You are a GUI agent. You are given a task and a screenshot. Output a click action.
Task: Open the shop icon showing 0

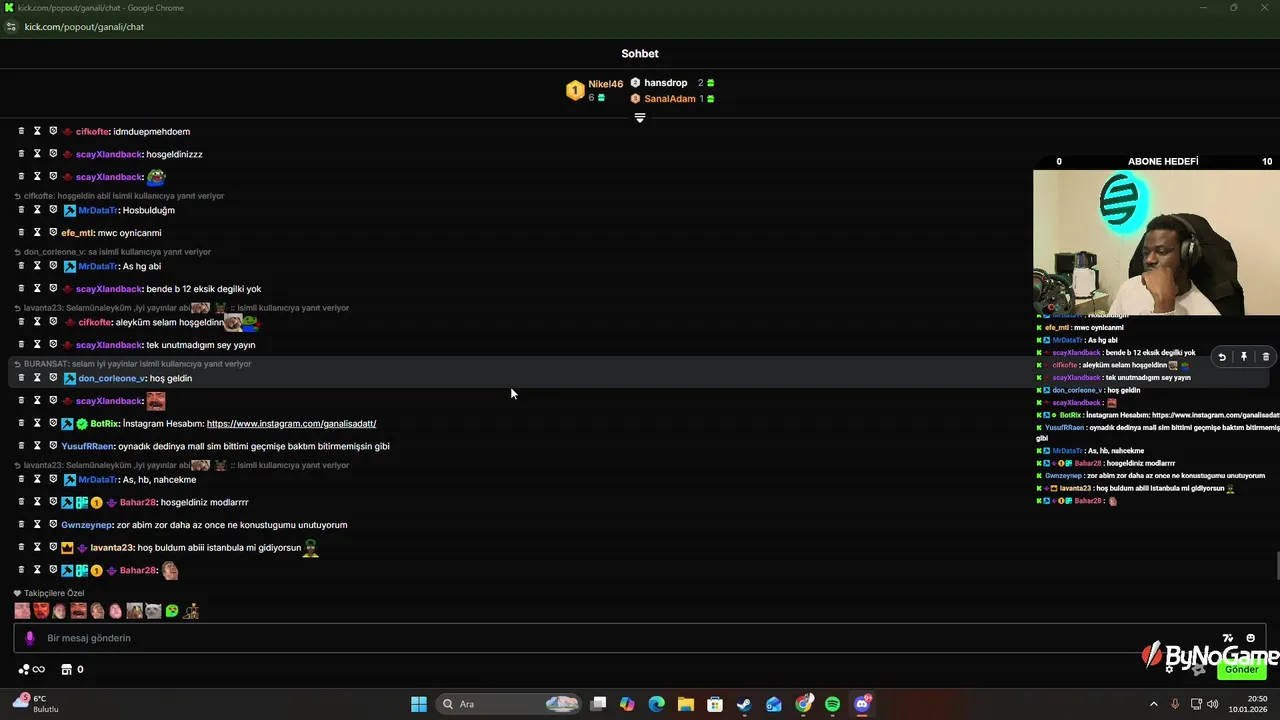point(72,669)
